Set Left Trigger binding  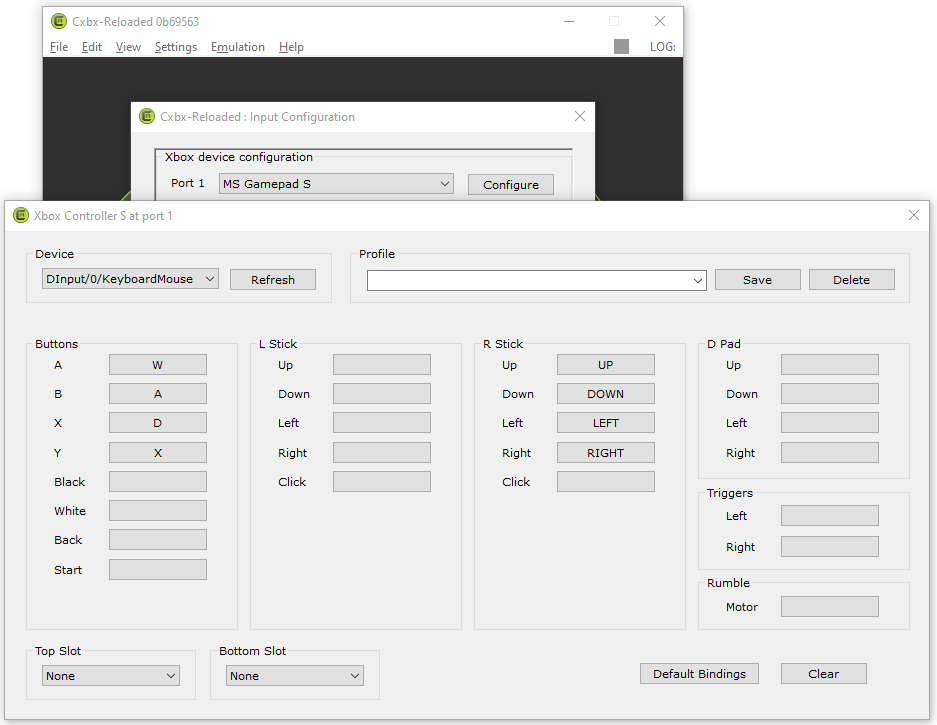830,515
